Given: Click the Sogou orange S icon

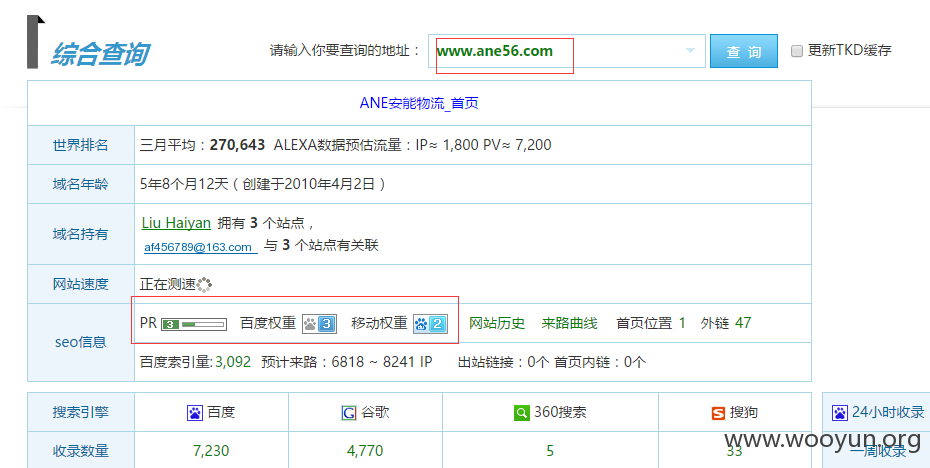Looking at the screenshot, I should coord(718,413).
